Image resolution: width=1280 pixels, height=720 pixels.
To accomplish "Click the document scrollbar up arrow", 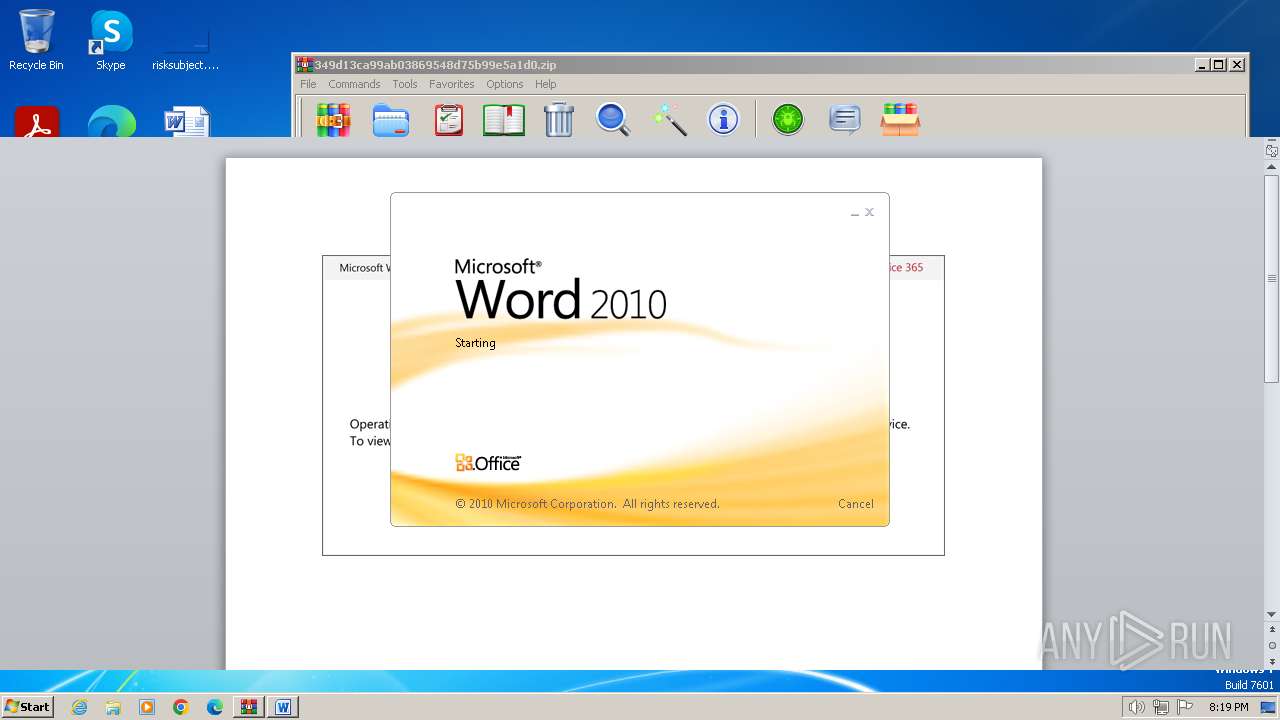I will point(1272,166).
